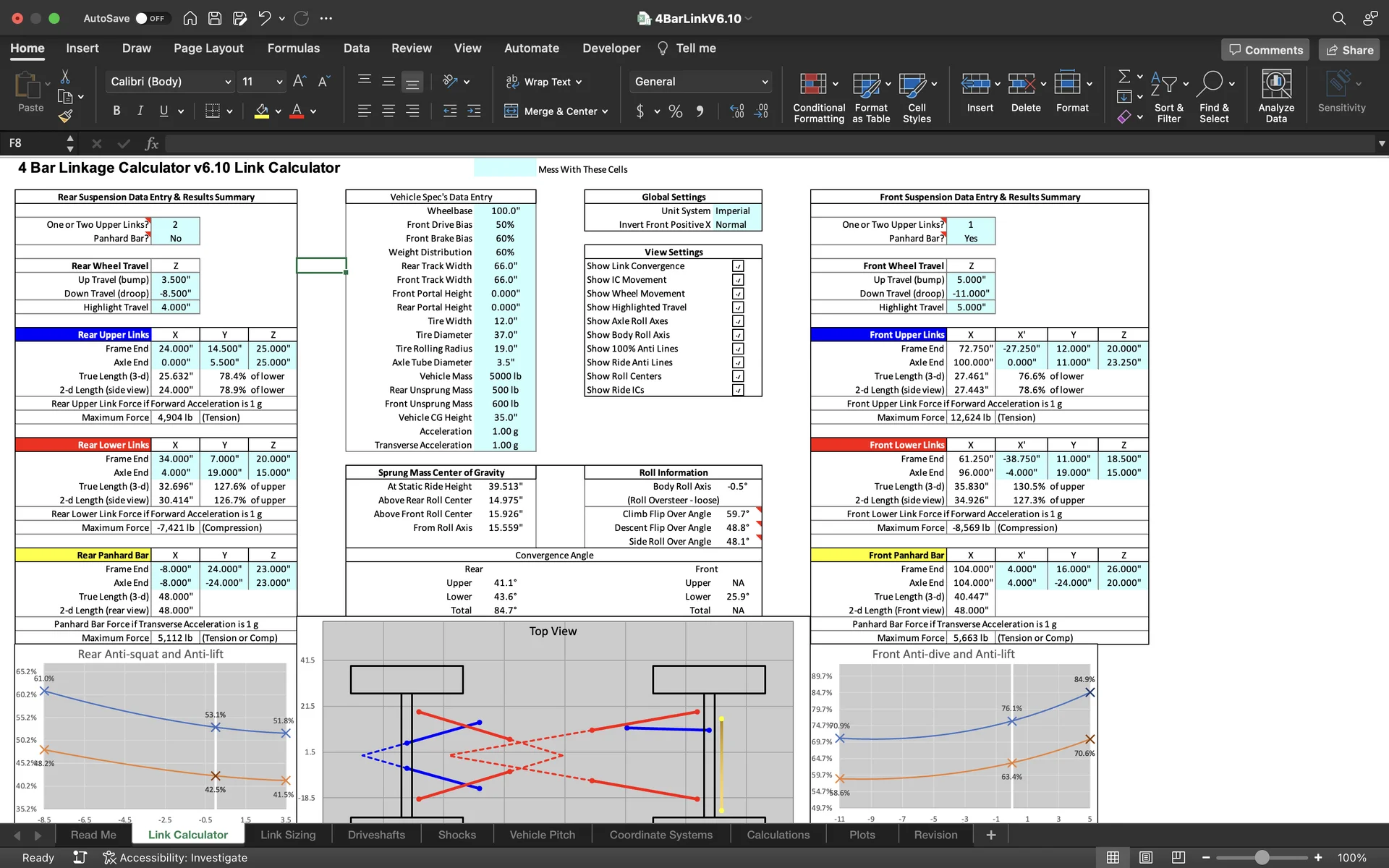Uncheck Show Link Convergence checkbox
The image size is (1389, 868).
738,266
